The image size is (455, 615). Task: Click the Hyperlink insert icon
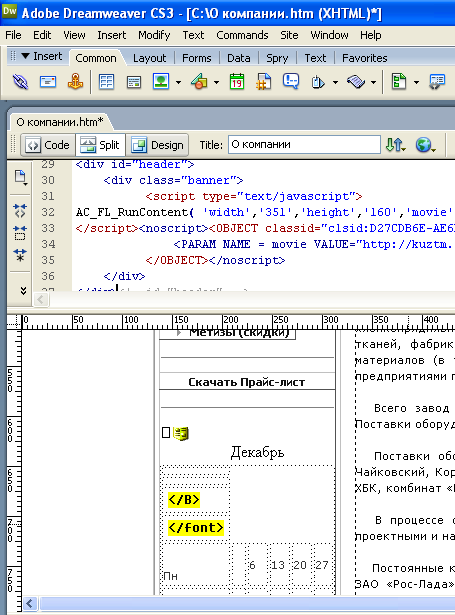pos(20,82)
